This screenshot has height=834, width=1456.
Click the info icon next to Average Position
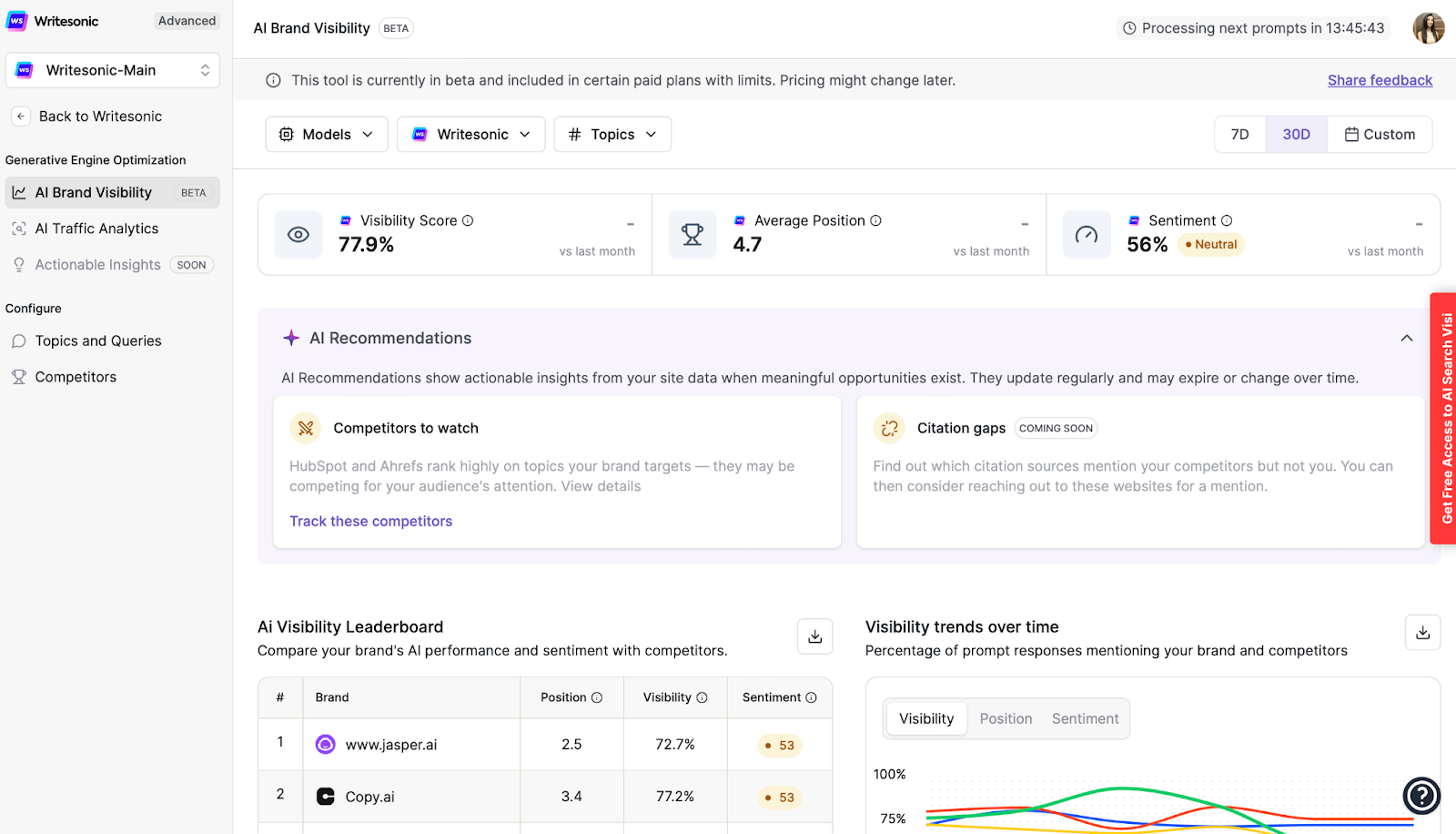(875, 220)
